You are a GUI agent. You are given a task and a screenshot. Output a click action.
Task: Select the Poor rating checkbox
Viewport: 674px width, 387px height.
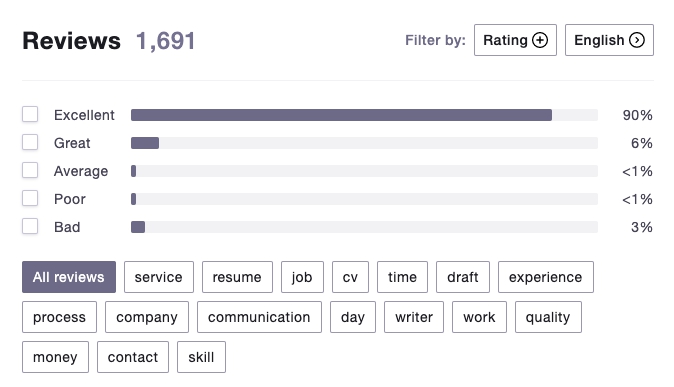[30, 199]
